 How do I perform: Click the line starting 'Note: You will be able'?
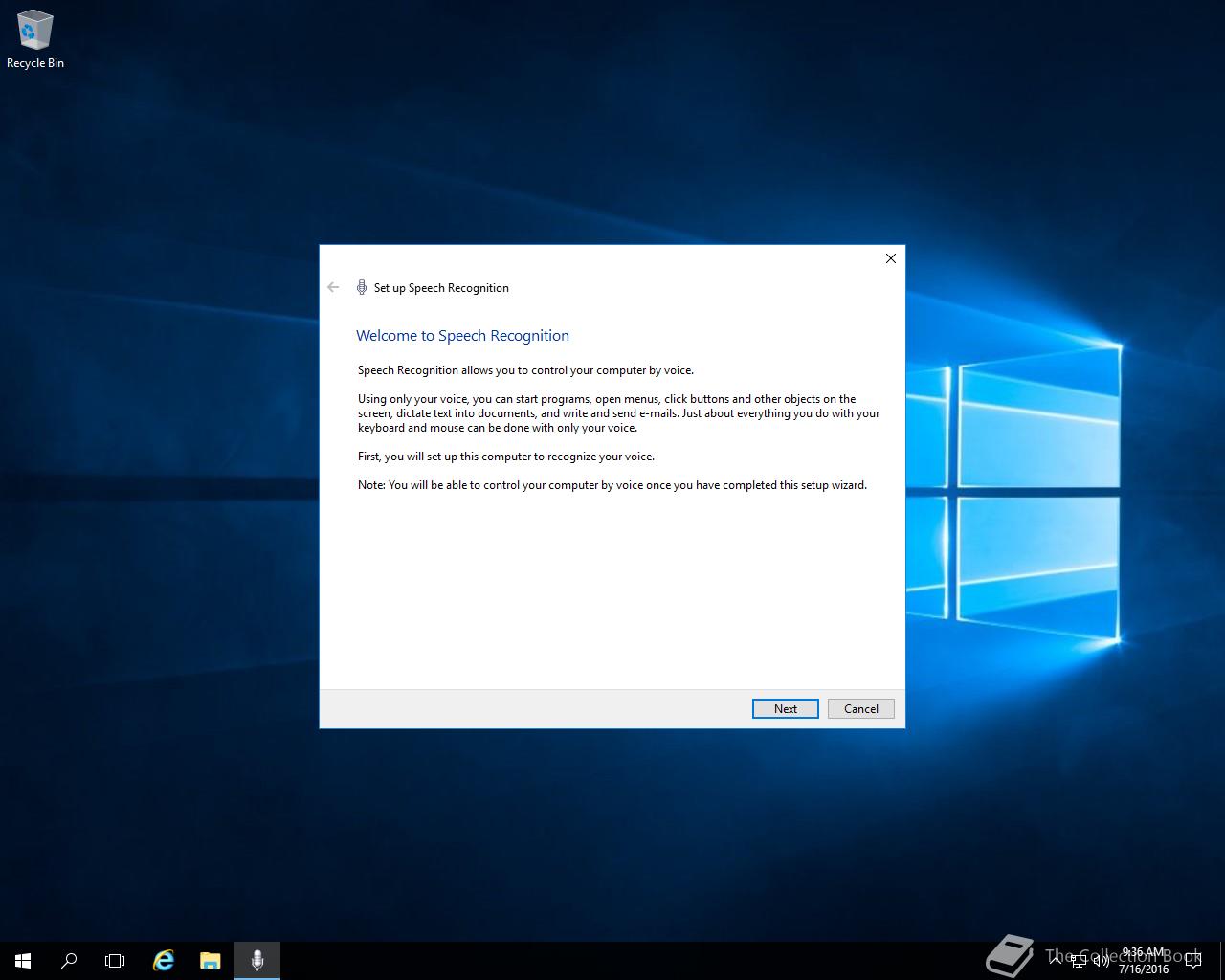612,485
